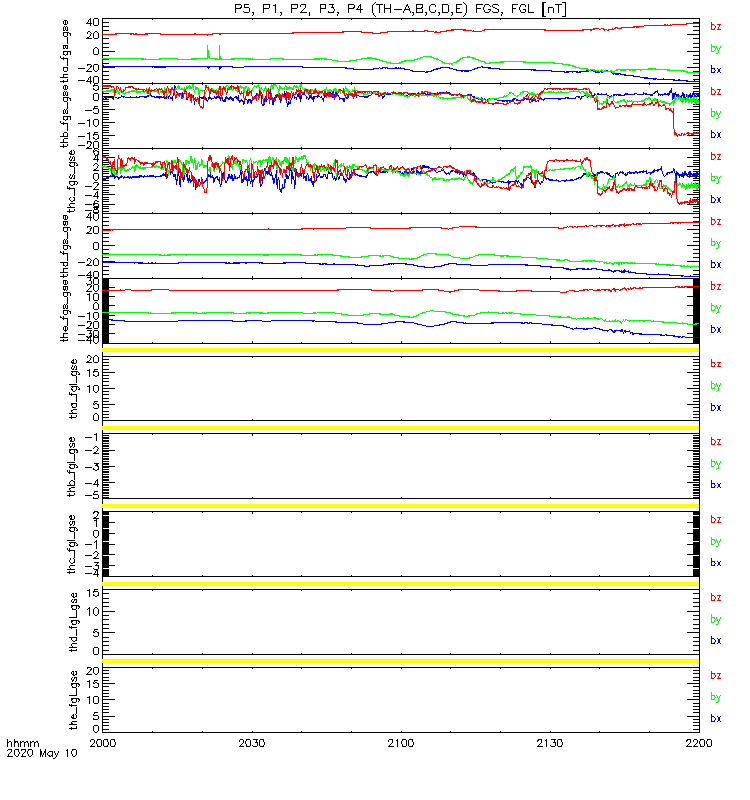Click the thb_fgs_gse y-axis label
Viewport: 750px width, 800px height.
65,117
